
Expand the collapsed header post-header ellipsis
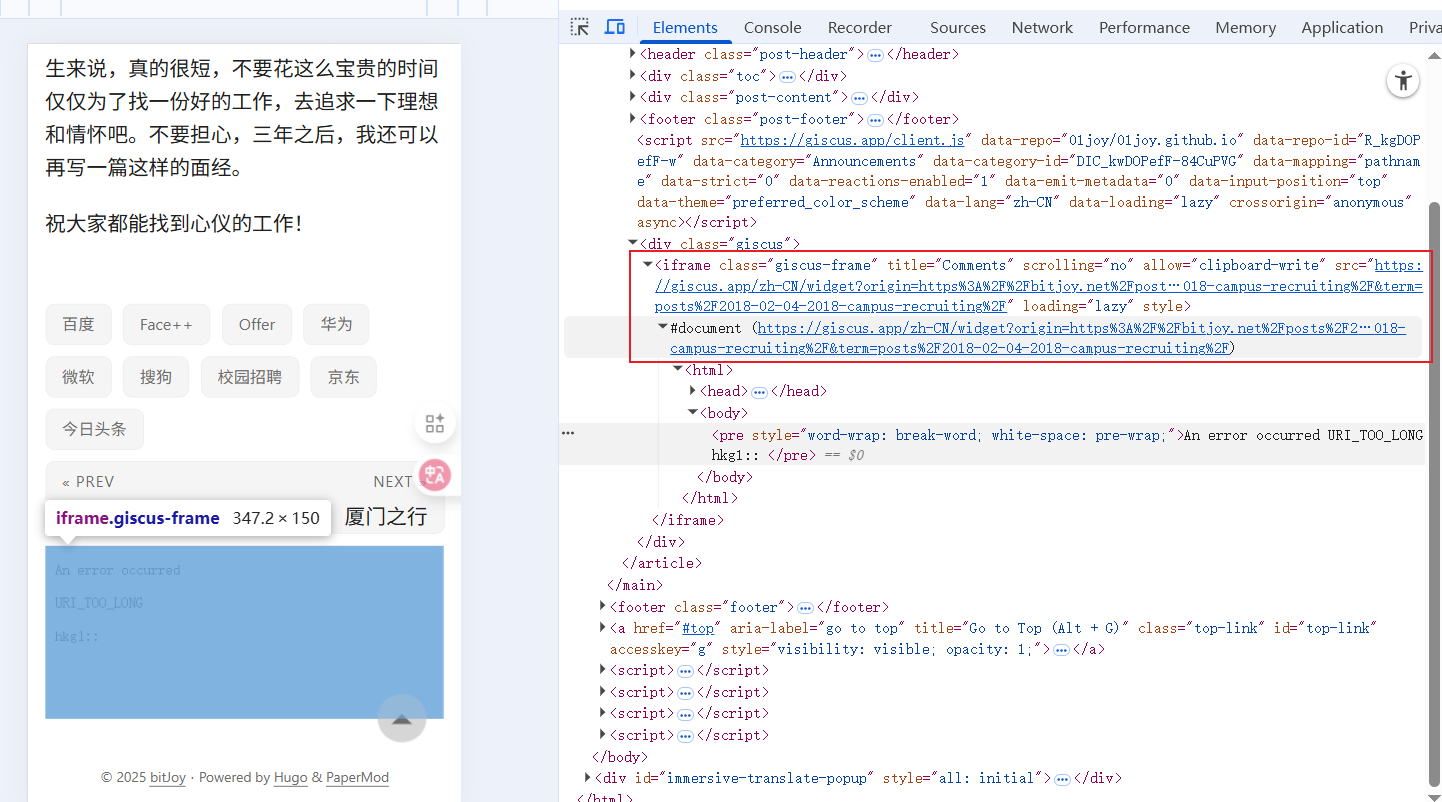click(875, 55)
